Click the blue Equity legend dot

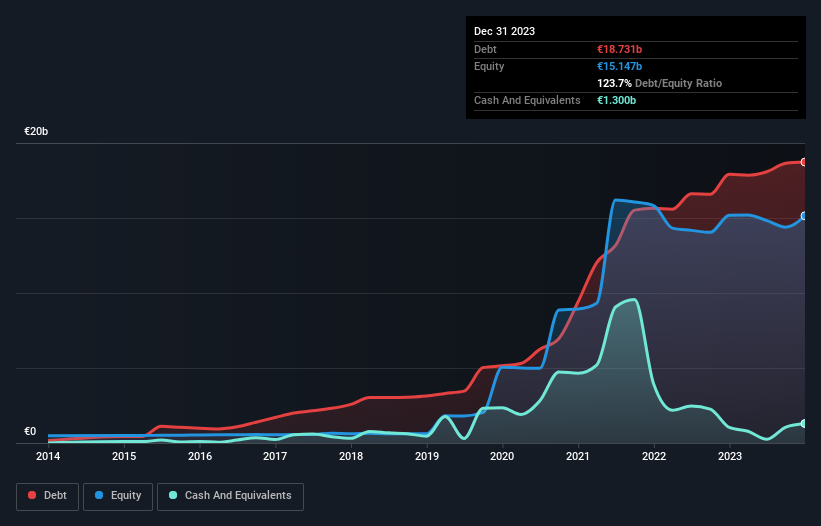(99, 495)
